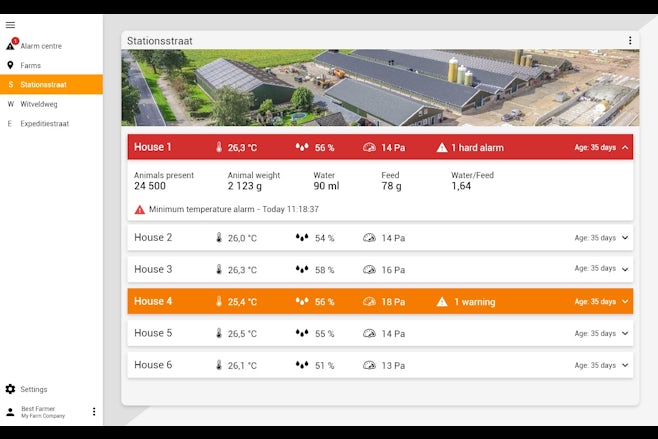Click the farm aerial photo banner

(x=380, y=88)
